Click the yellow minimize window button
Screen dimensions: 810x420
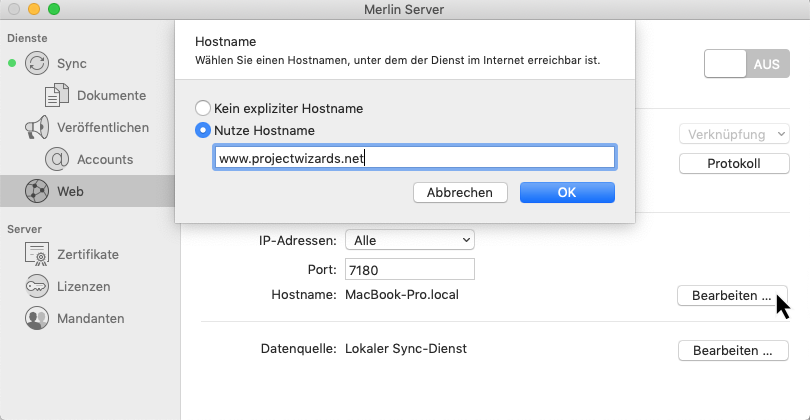[34, 9]
